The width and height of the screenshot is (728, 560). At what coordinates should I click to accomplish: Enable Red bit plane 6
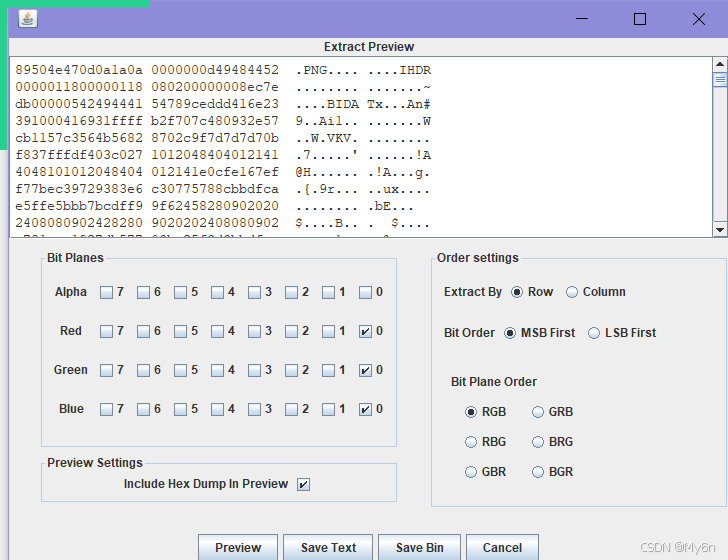coord(143,331)
